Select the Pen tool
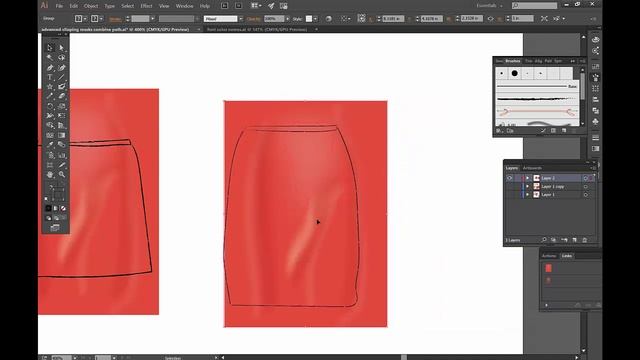 tap(50, 67)
